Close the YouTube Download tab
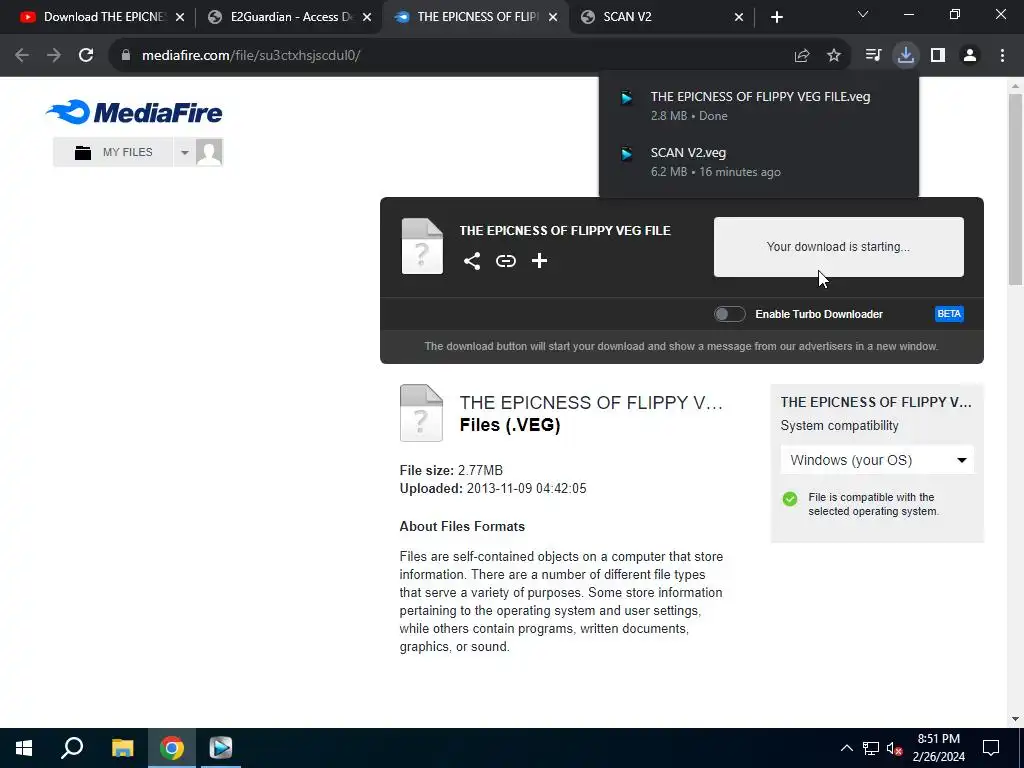The width and height of the screenshot is (1024, 768). (x=180, y=17)
